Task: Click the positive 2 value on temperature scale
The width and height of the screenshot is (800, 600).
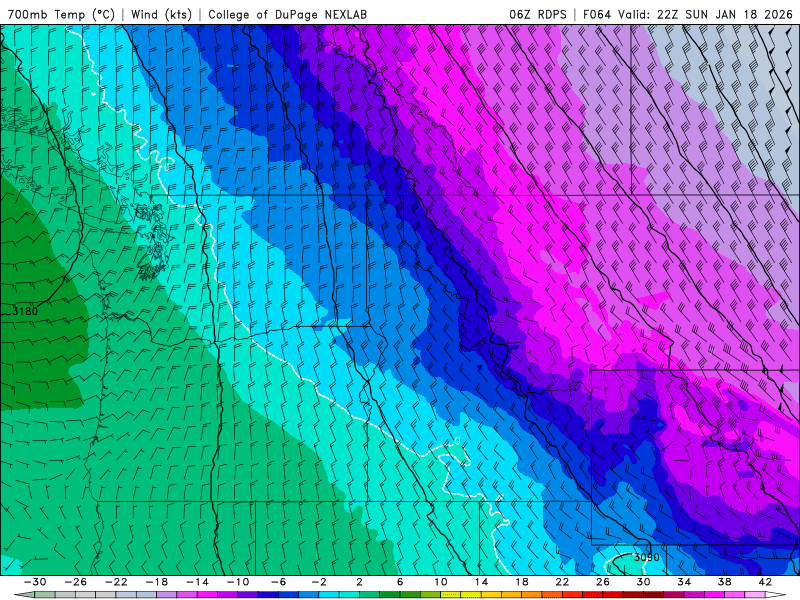Action: pos(360,582)
